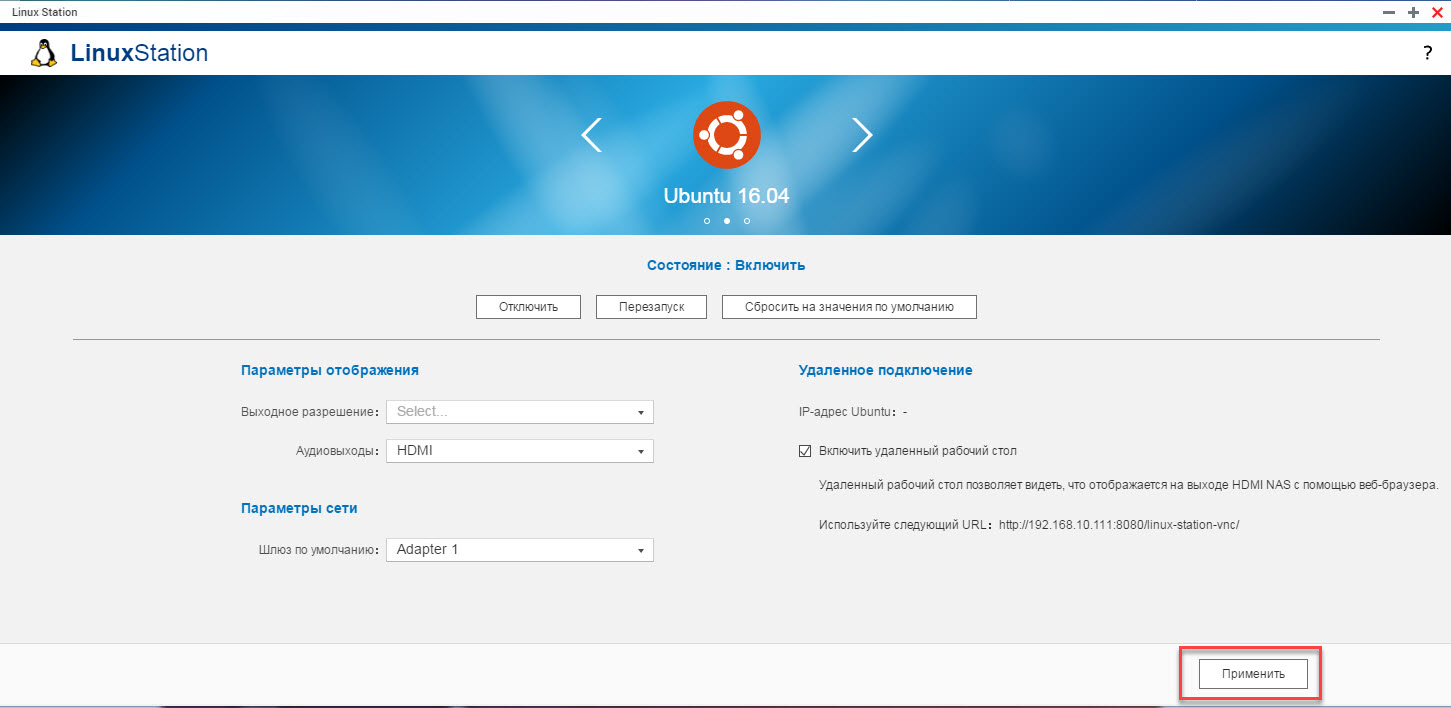Select the middle carousel page dot
Viewport: 1451px width, 708px height.
(x=727, y=221)
